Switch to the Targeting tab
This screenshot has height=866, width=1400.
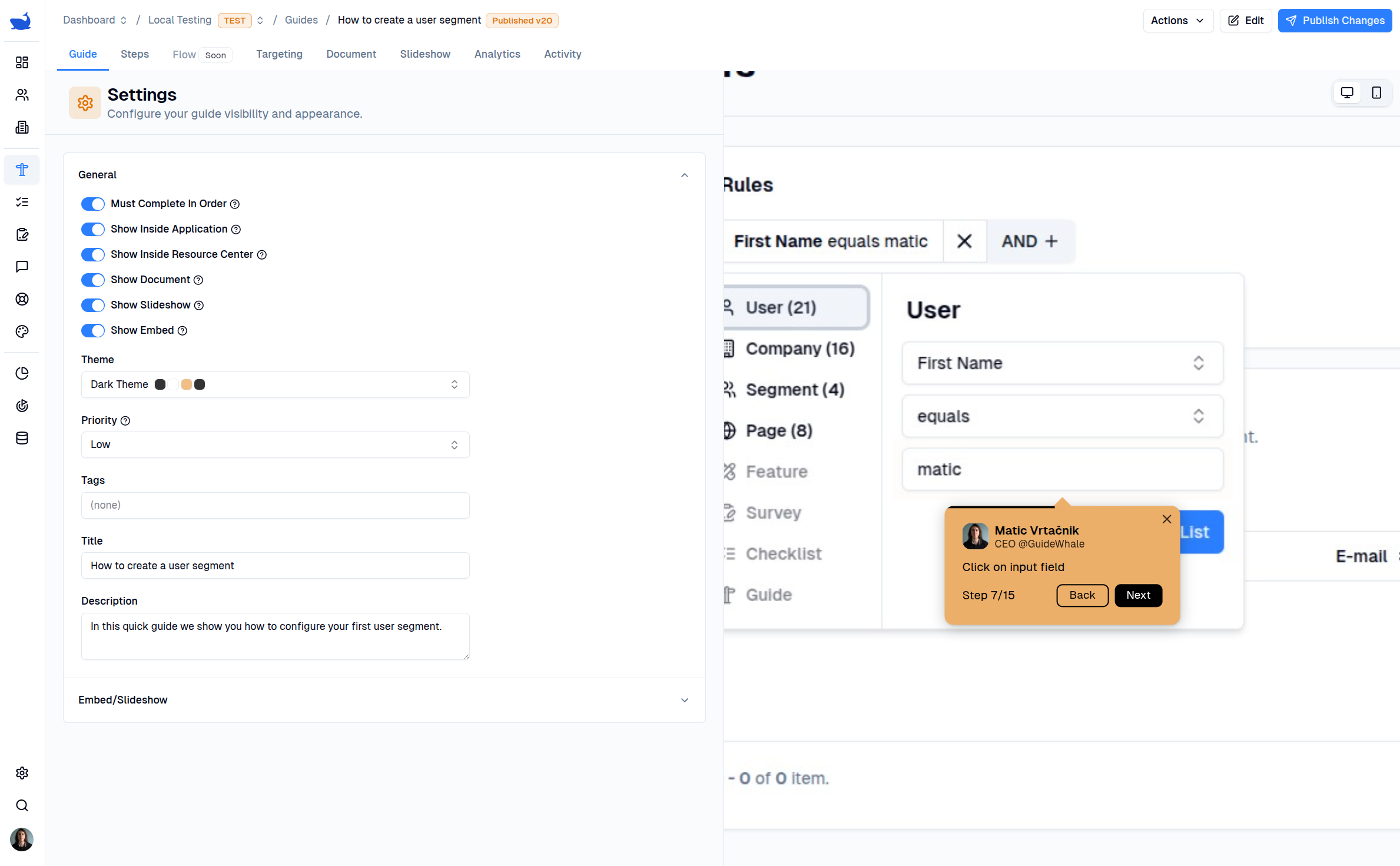click(x=279, y=54)
